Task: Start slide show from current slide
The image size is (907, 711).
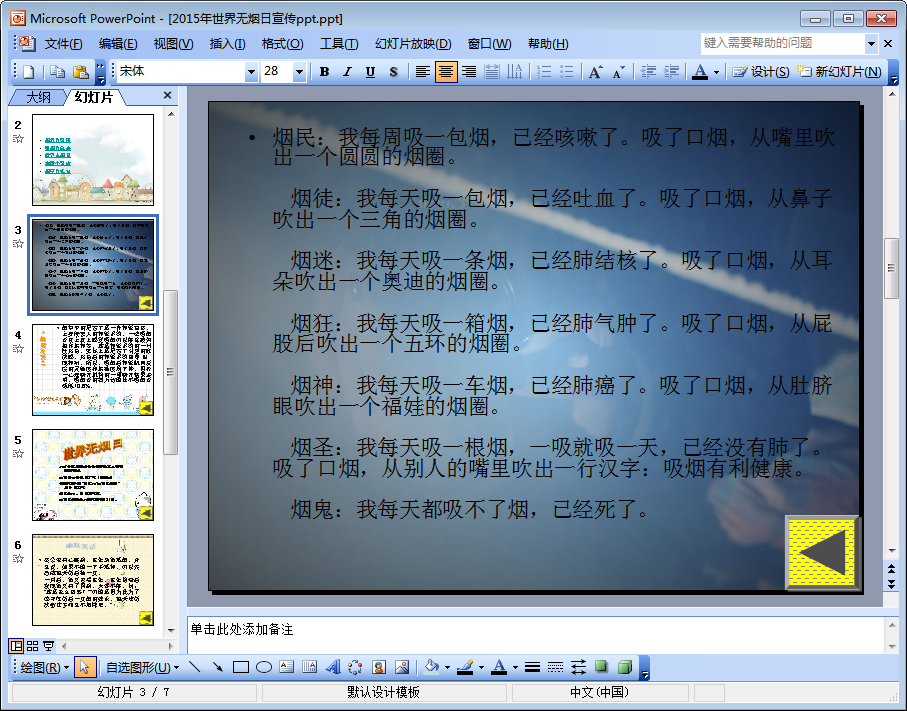Action: (x=49, y=646)
